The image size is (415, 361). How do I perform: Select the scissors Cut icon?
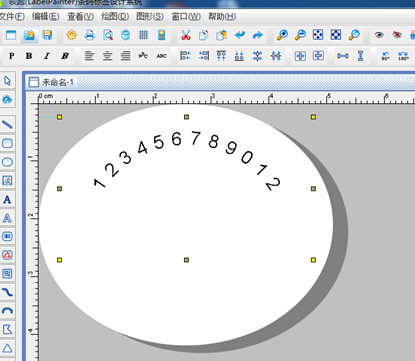click(186, 35)
